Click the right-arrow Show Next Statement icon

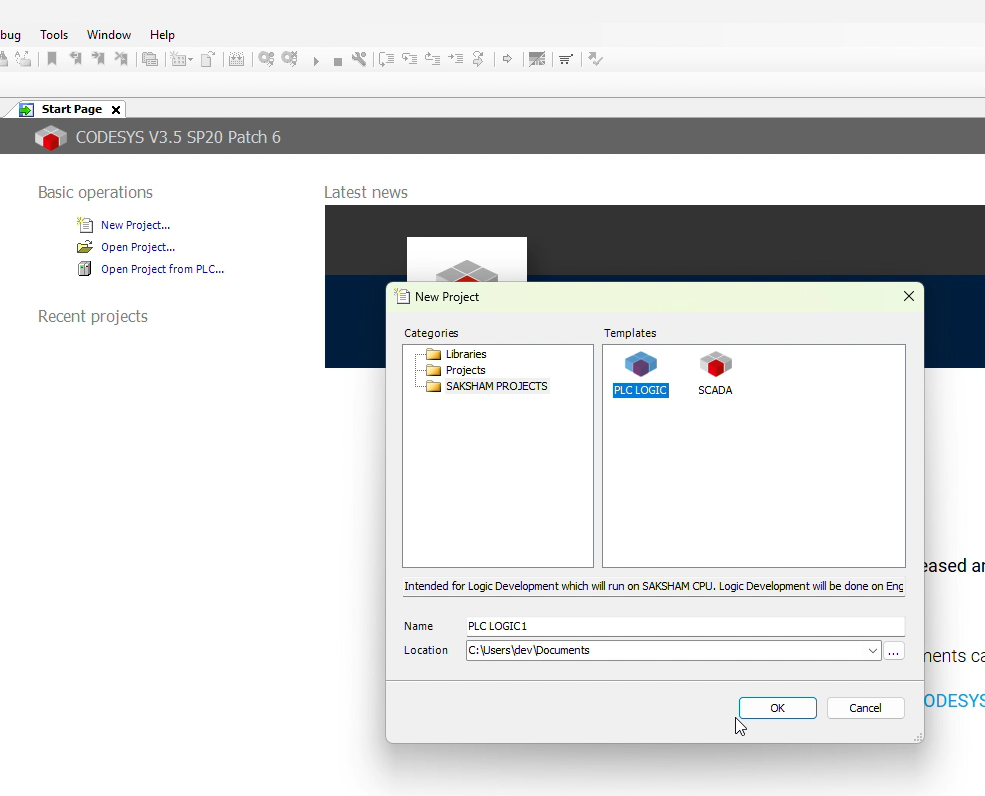click(x=507, y=59)
